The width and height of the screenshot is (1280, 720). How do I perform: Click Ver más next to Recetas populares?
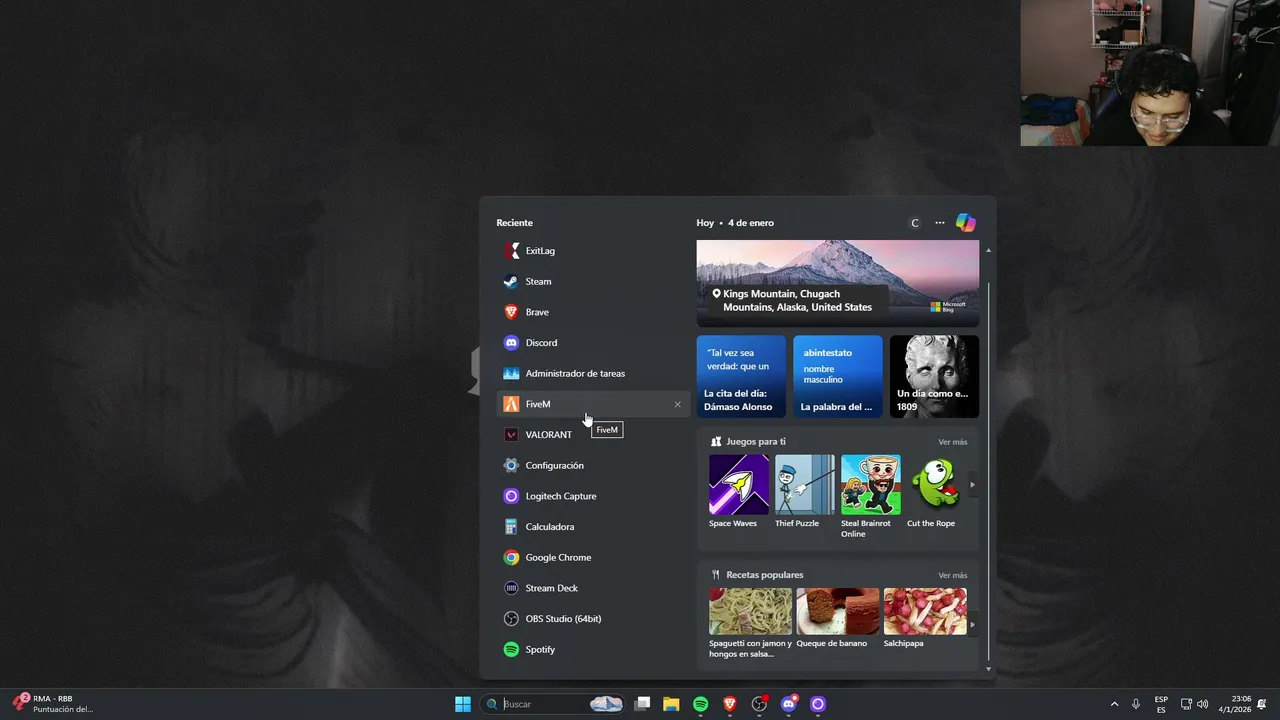click(x=952, y=575)
